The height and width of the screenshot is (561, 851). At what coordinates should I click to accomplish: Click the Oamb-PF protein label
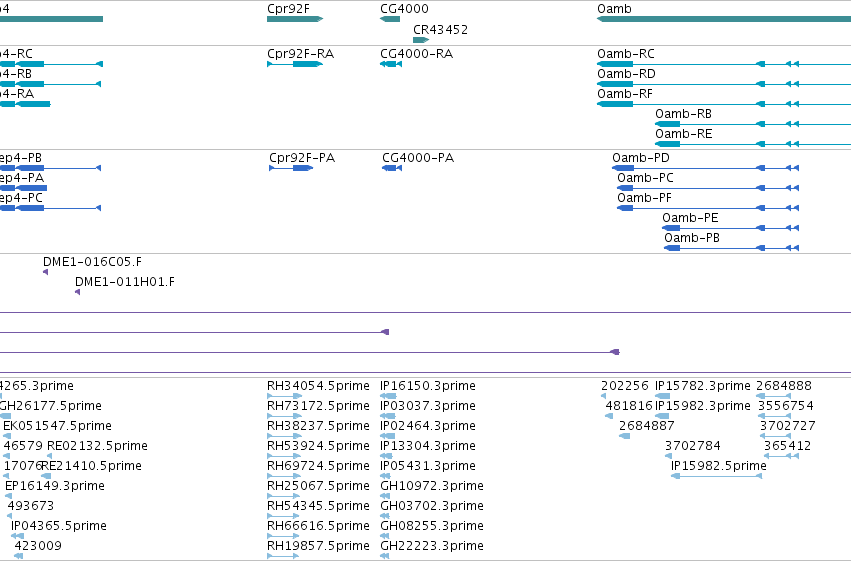tap(644, 198)
